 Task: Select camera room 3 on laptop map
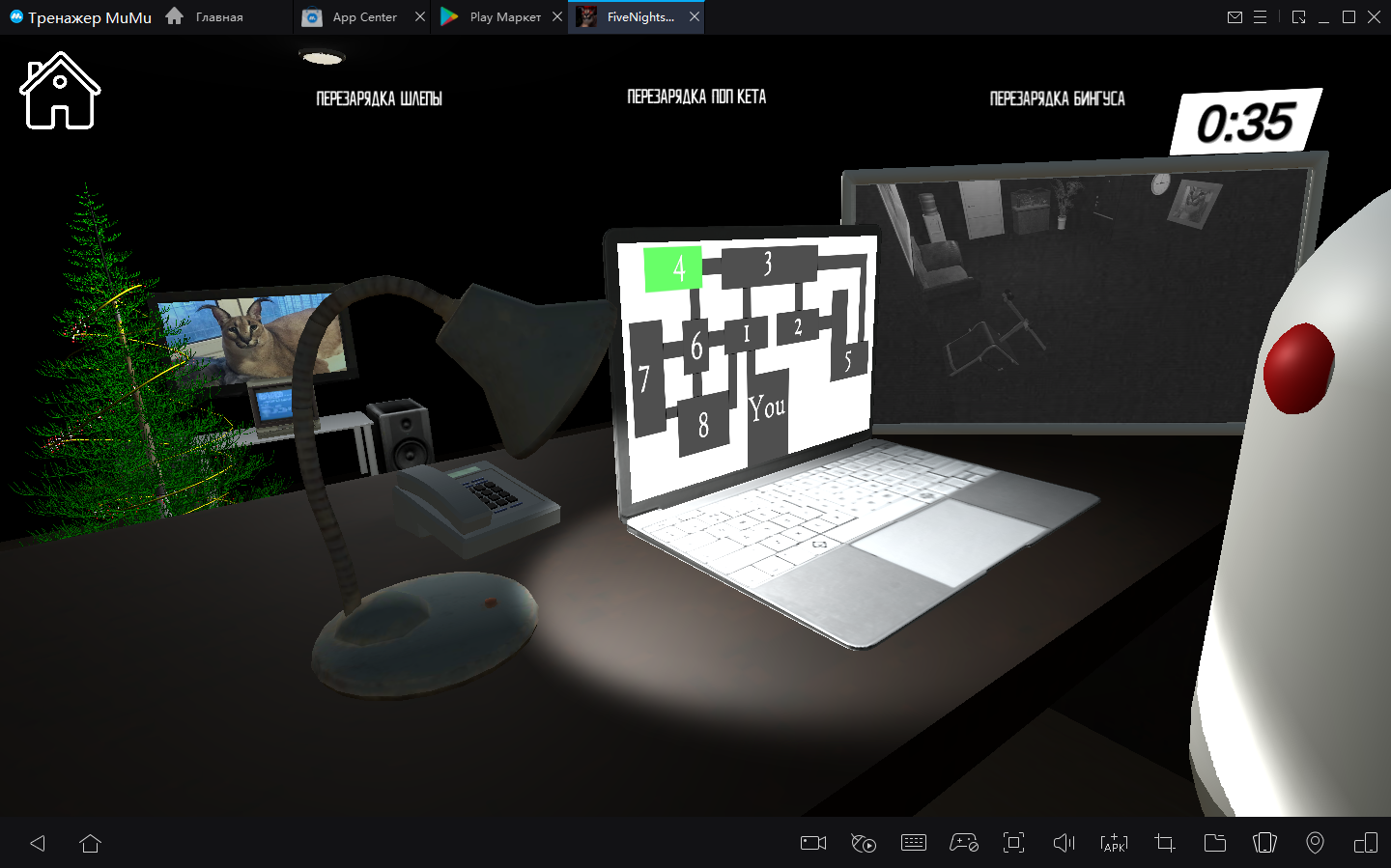768,266
